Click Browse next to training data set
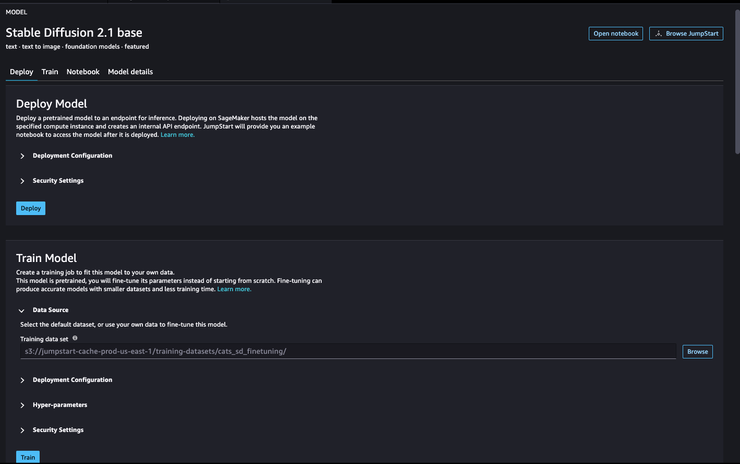The height and width of the screenshot is (464, 740). (x=698, y=352)
